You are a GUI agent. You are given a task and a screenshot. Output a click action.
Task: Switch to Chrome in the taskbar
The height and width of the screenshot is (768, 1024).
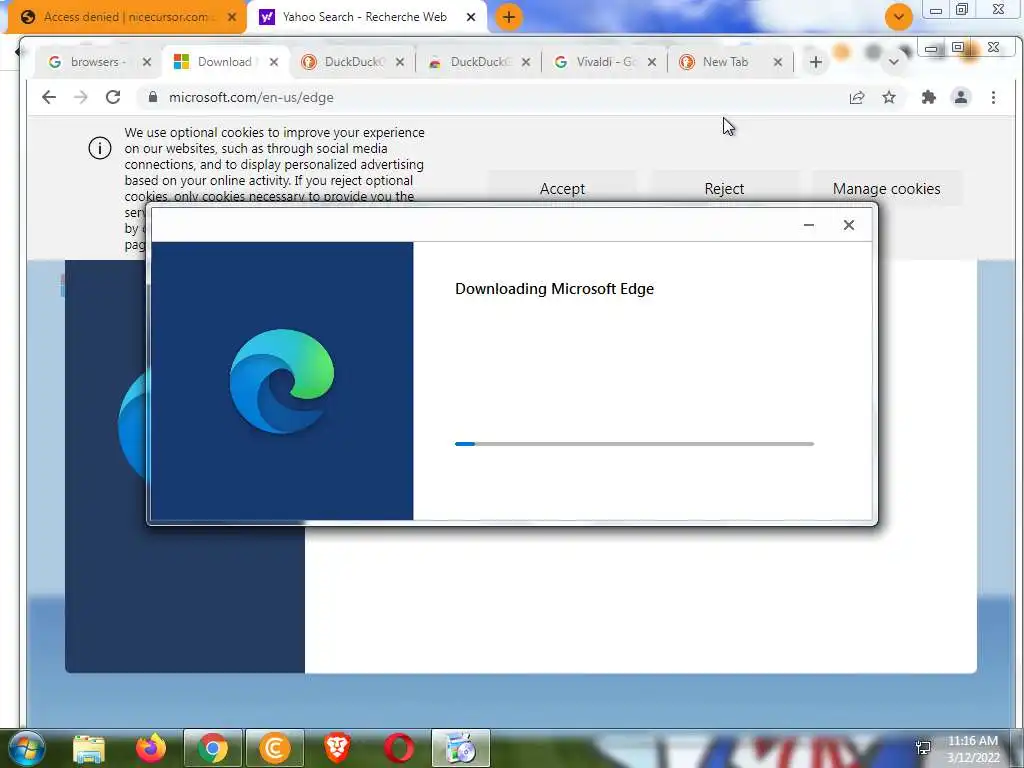pos(212,748)
